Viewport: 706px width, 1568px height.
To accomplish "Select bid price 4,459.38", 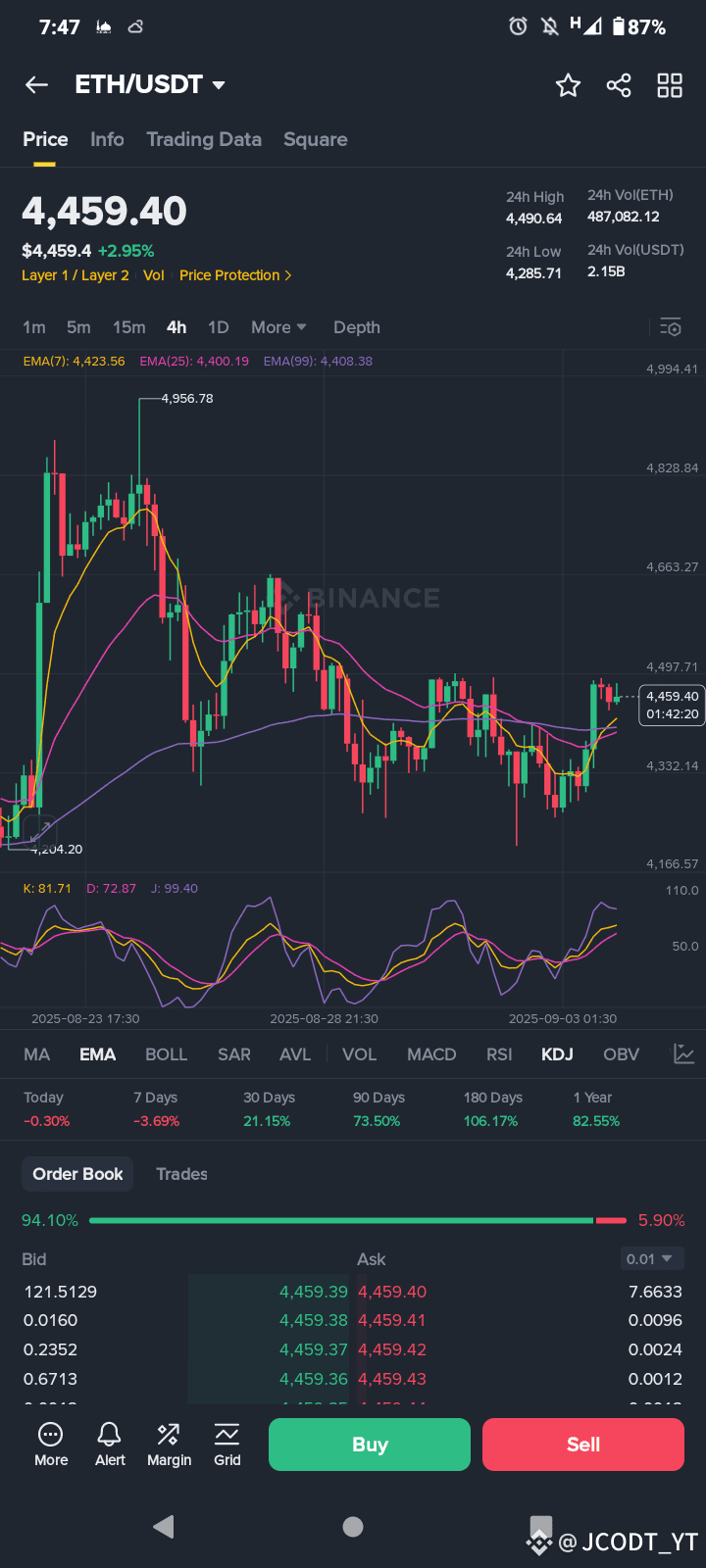I will pyautogui.click(x=314, y=1320).
